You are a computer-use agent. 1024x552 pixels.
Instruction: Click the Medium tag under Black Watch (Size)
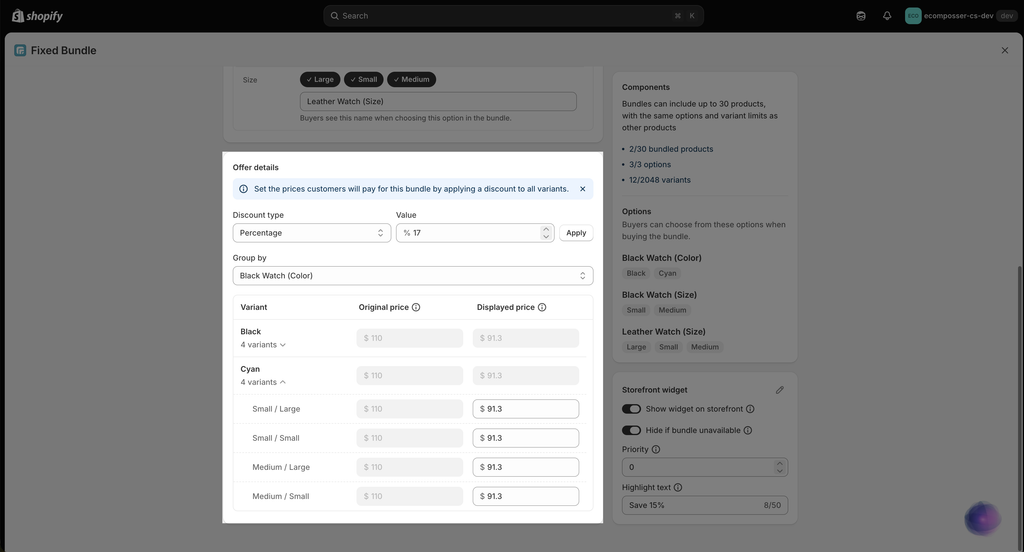click(x=672, y=310)
